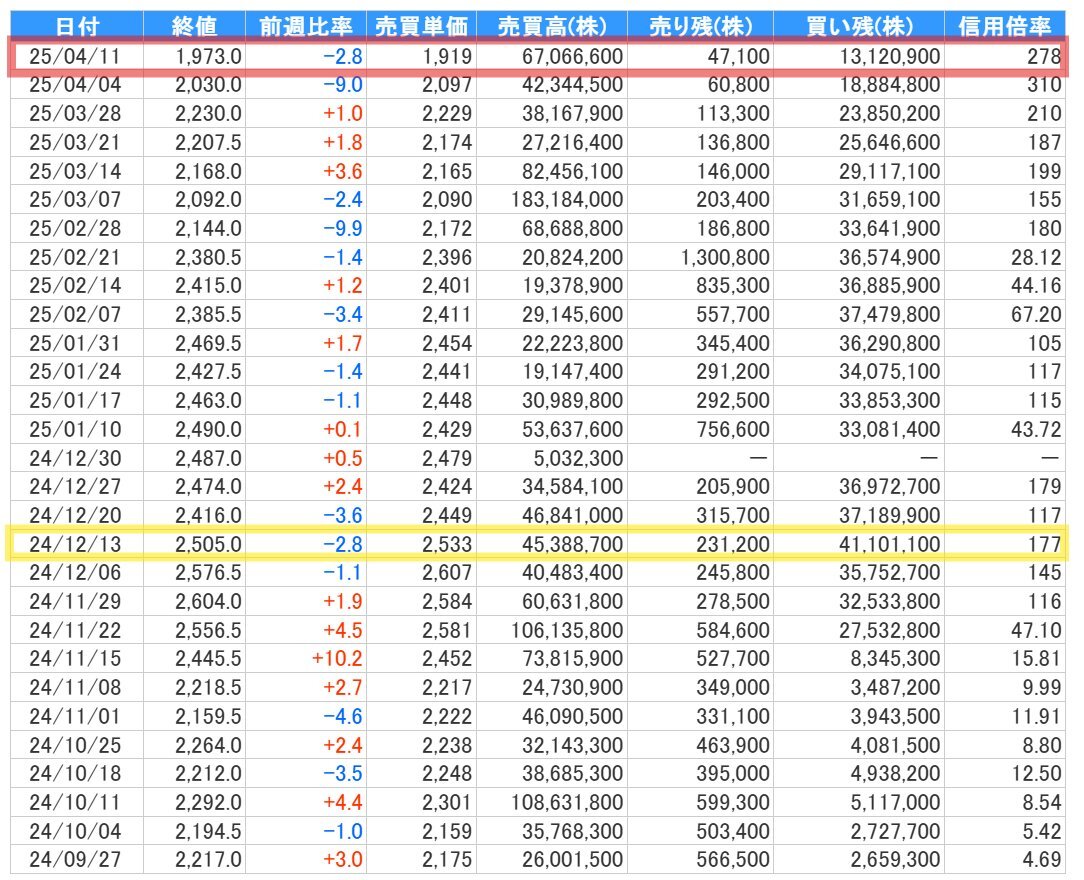Select date cell 25/01/17
This screenshot has width=1084, height=880.
(x=75, y=401)
